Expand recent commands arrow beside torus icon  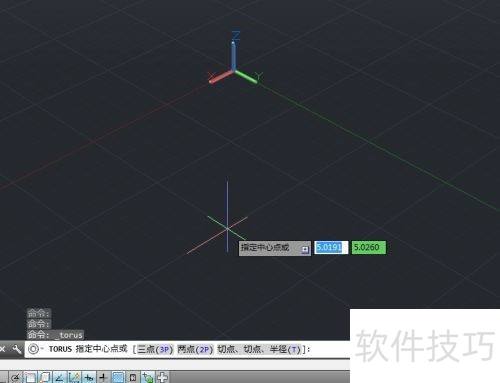point(42,349)
